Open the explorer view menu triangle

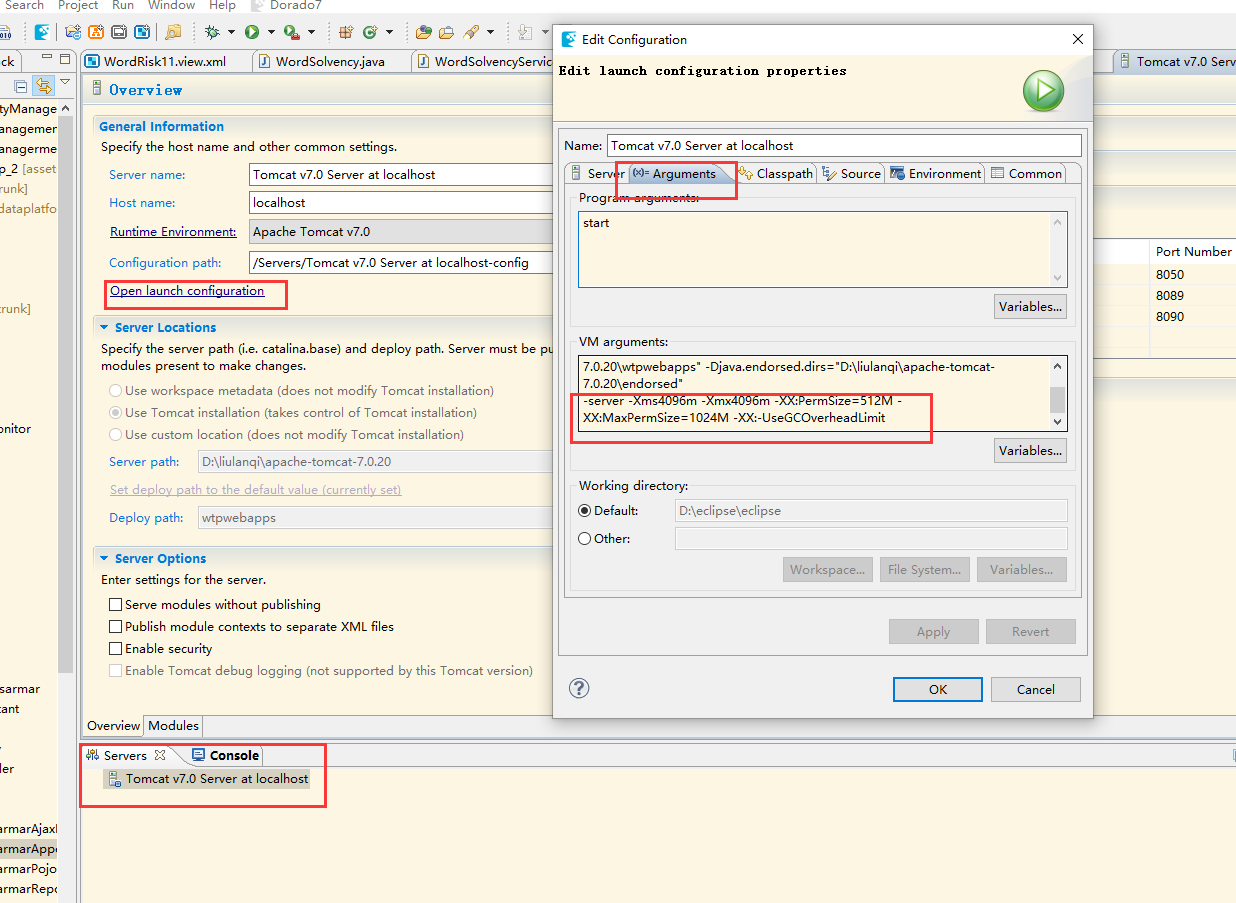coord(65,82)
